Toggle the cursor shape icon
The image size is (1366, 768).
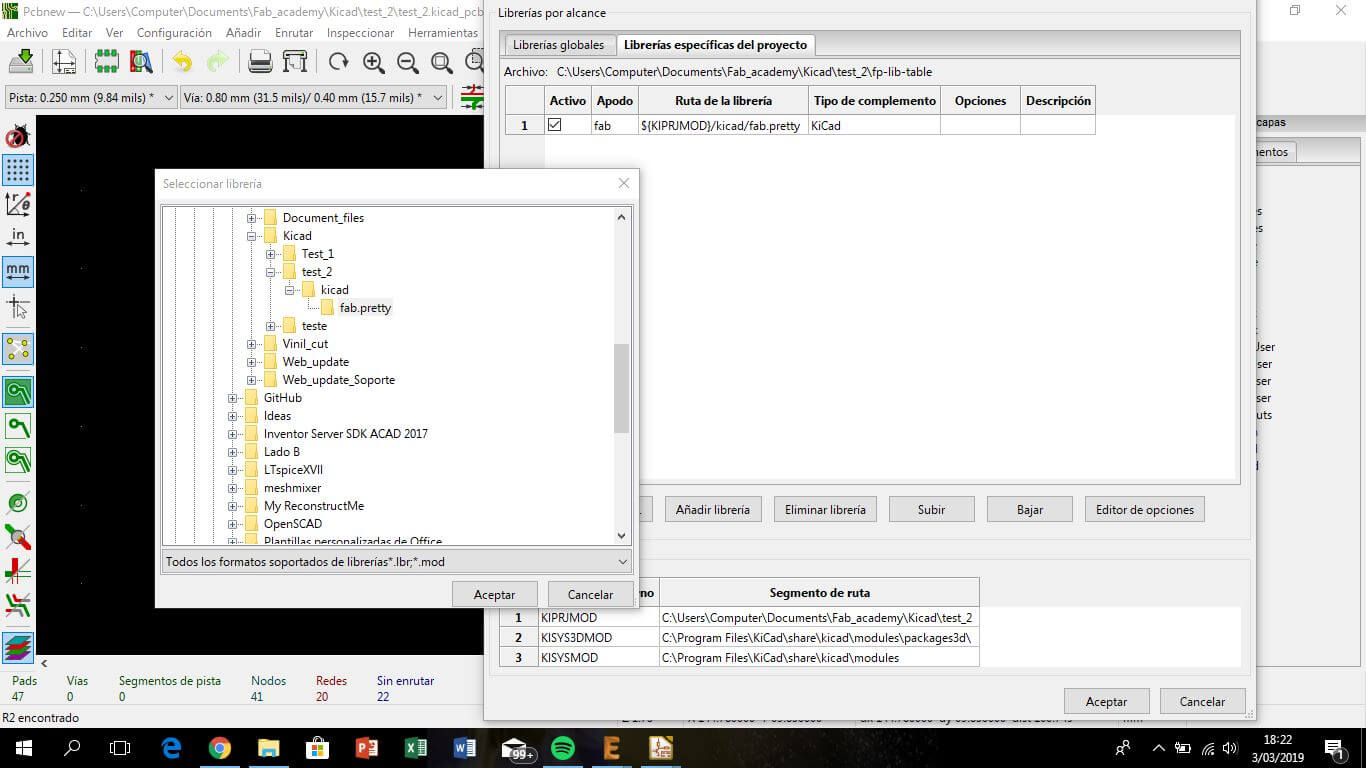tap(18, 306)
